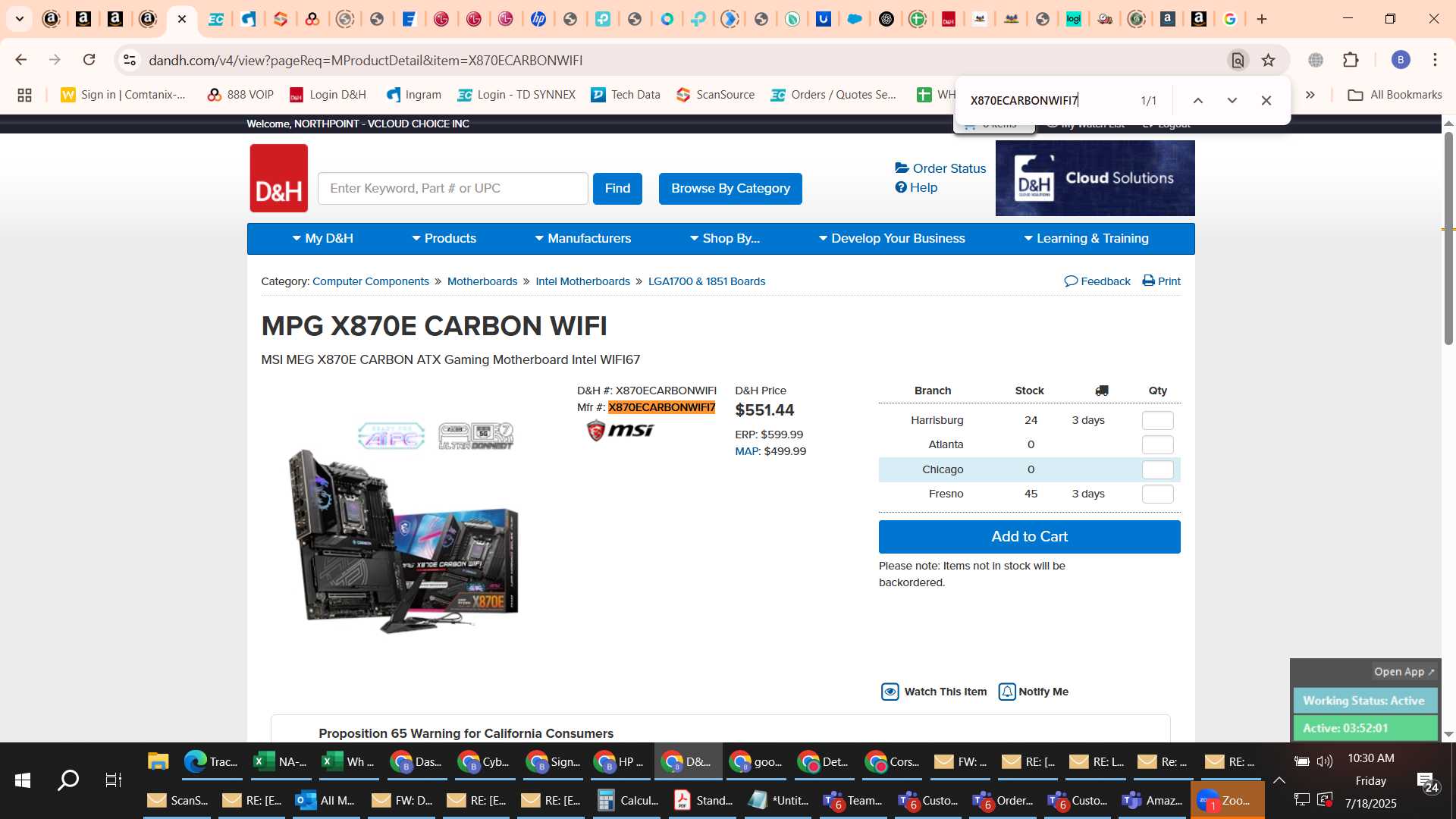
Task: Click the Harrisburg quantity box
Action: (x=1157, y=421)
